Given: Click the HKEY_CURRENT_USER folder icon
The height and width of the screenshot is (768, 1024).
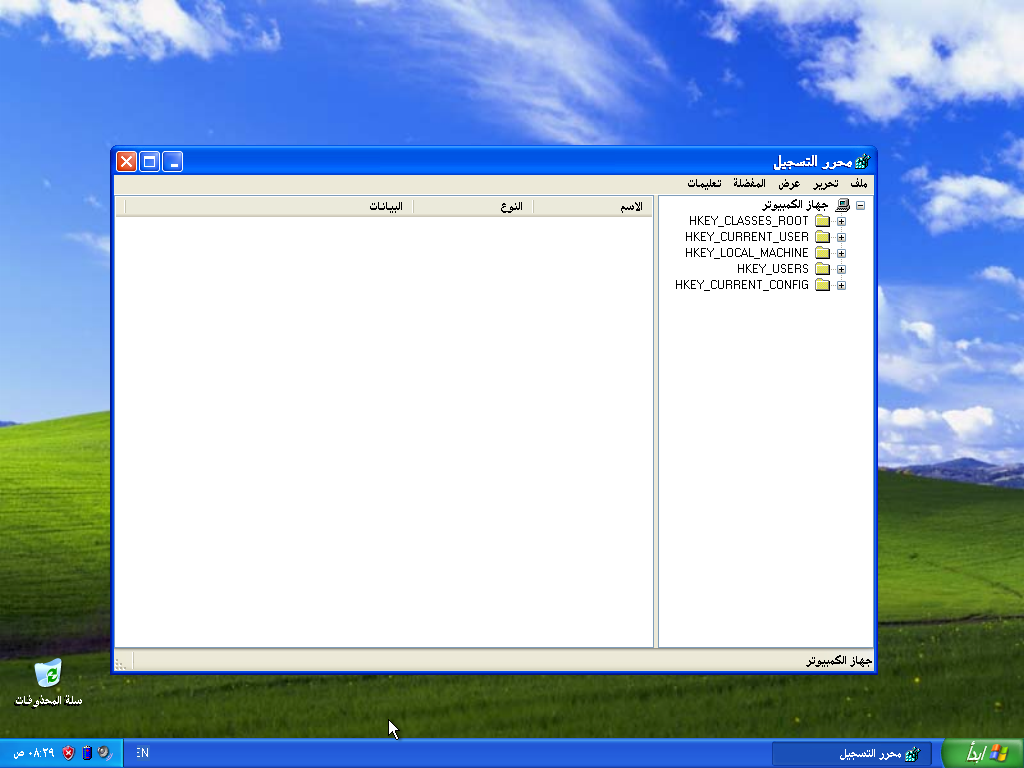Looking at the screenshot, I should (822, 237).
